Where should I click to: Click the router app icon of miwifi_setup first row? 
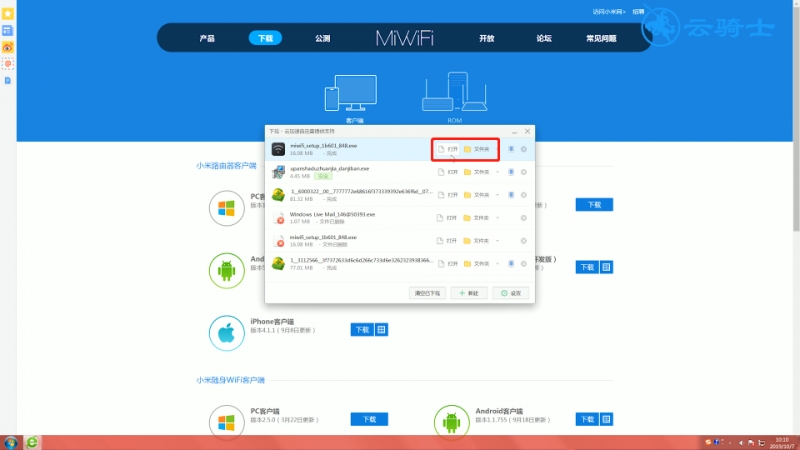(278, 149)
